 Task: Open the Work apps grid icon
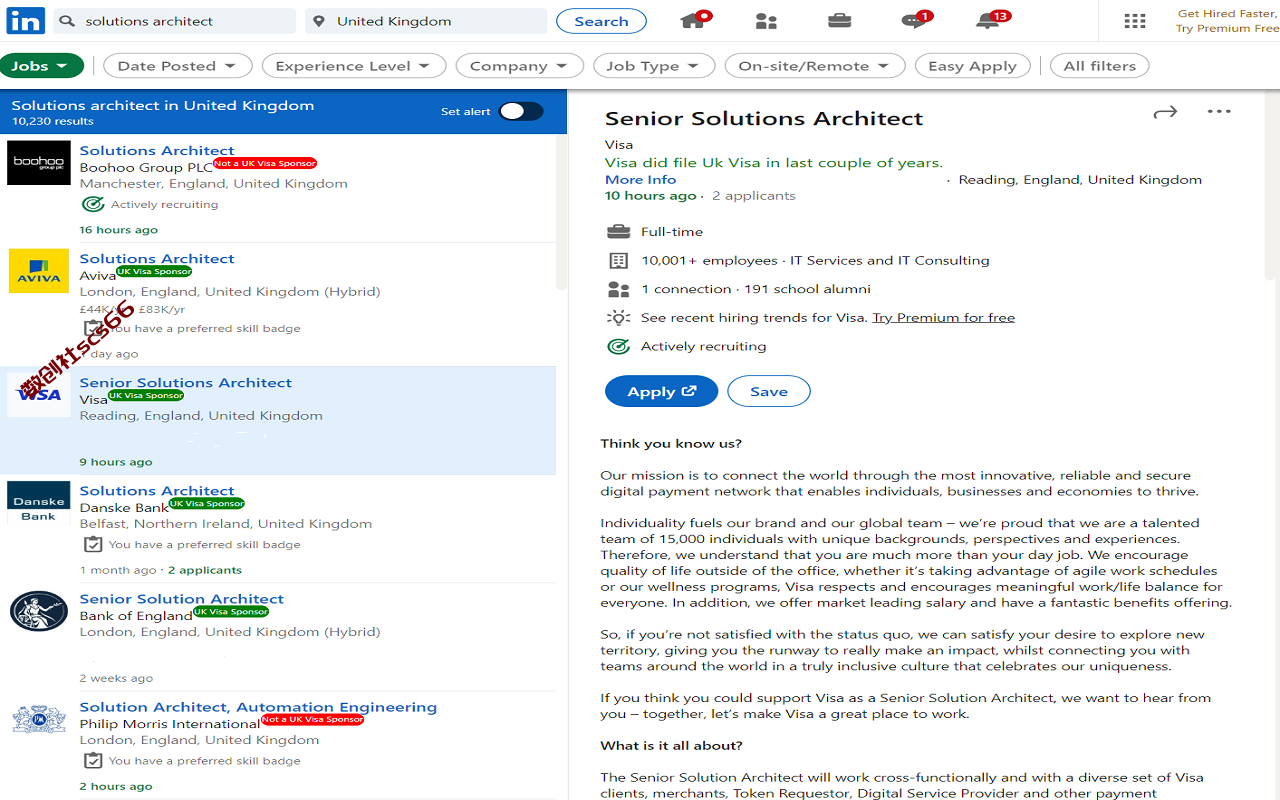(x=1135, y=21)
